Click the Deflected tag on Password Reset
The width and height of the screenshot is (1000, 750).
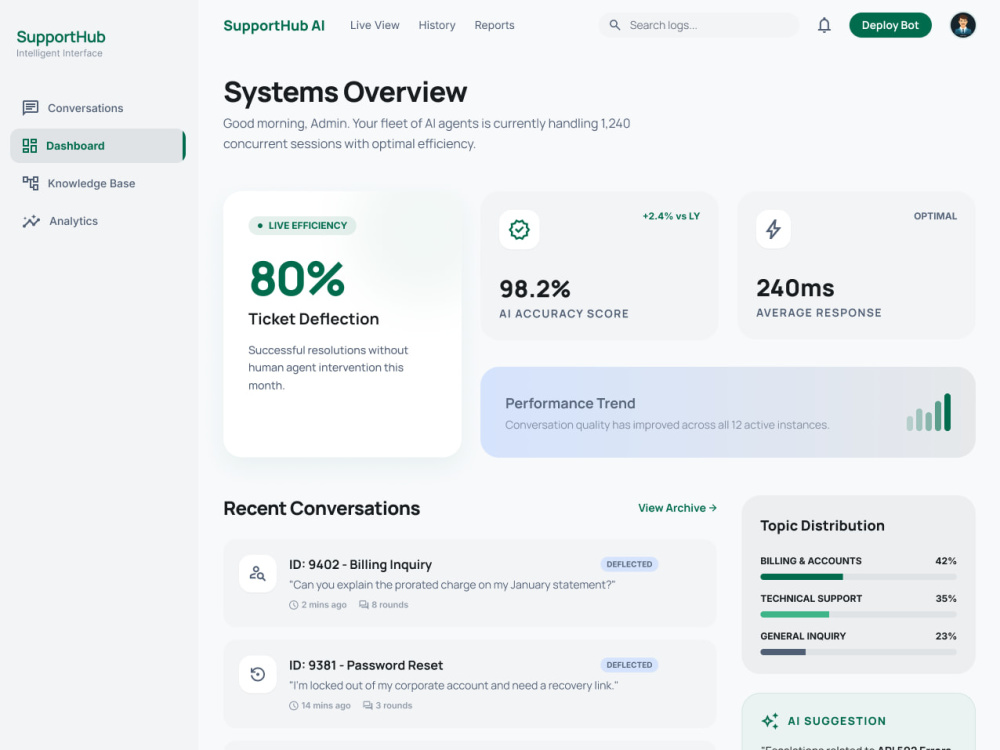pyautogui.click(x=629, y=665)
